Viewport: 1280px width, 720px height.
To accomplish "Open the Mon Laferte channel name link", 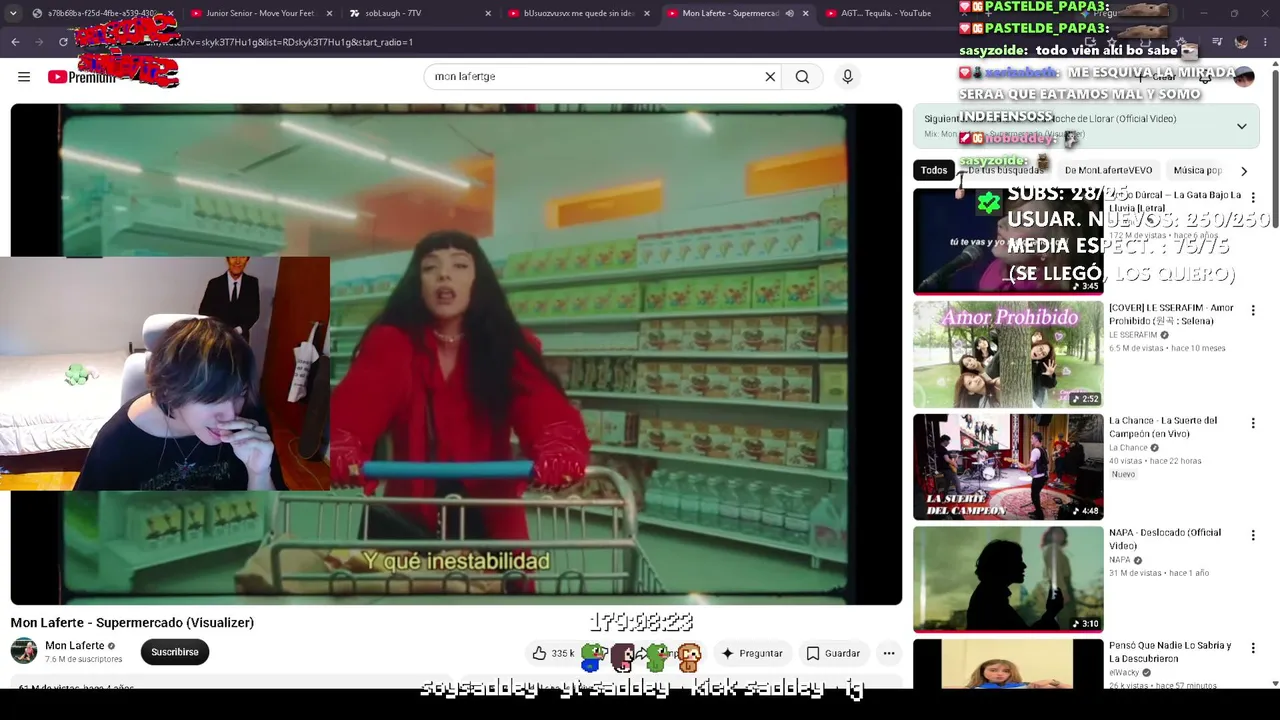I will pyautogui.click(x=75, y=646).
